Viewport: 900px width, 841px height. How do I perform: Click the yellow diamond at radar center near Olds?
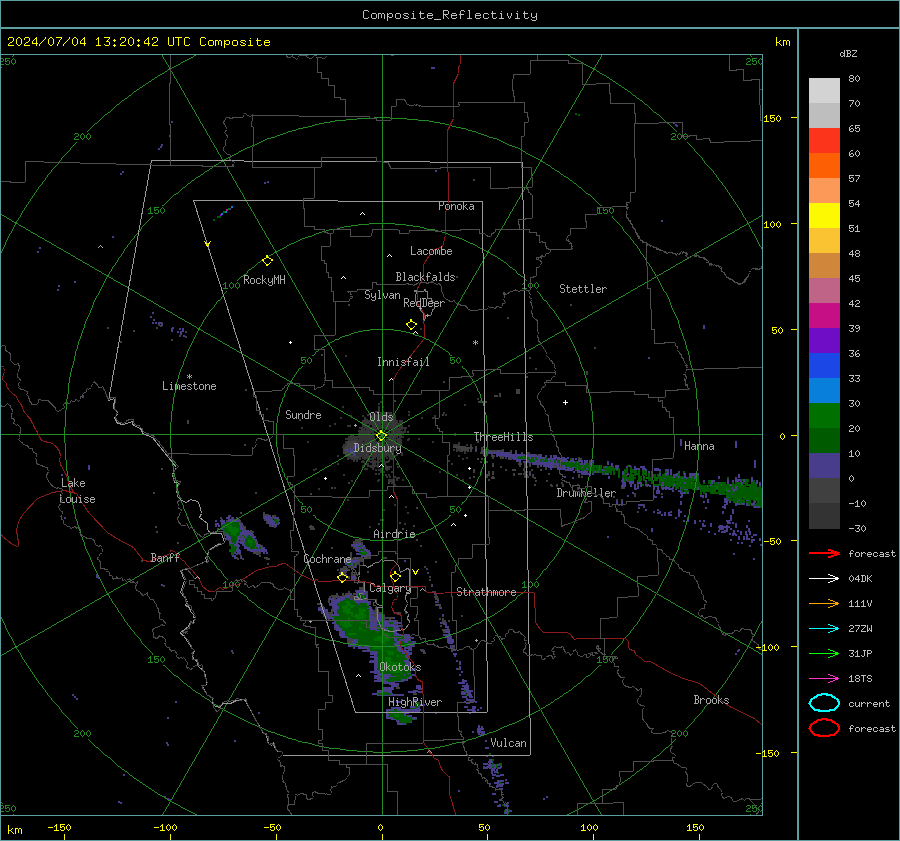pyautogui.click(x=381, y=436)
